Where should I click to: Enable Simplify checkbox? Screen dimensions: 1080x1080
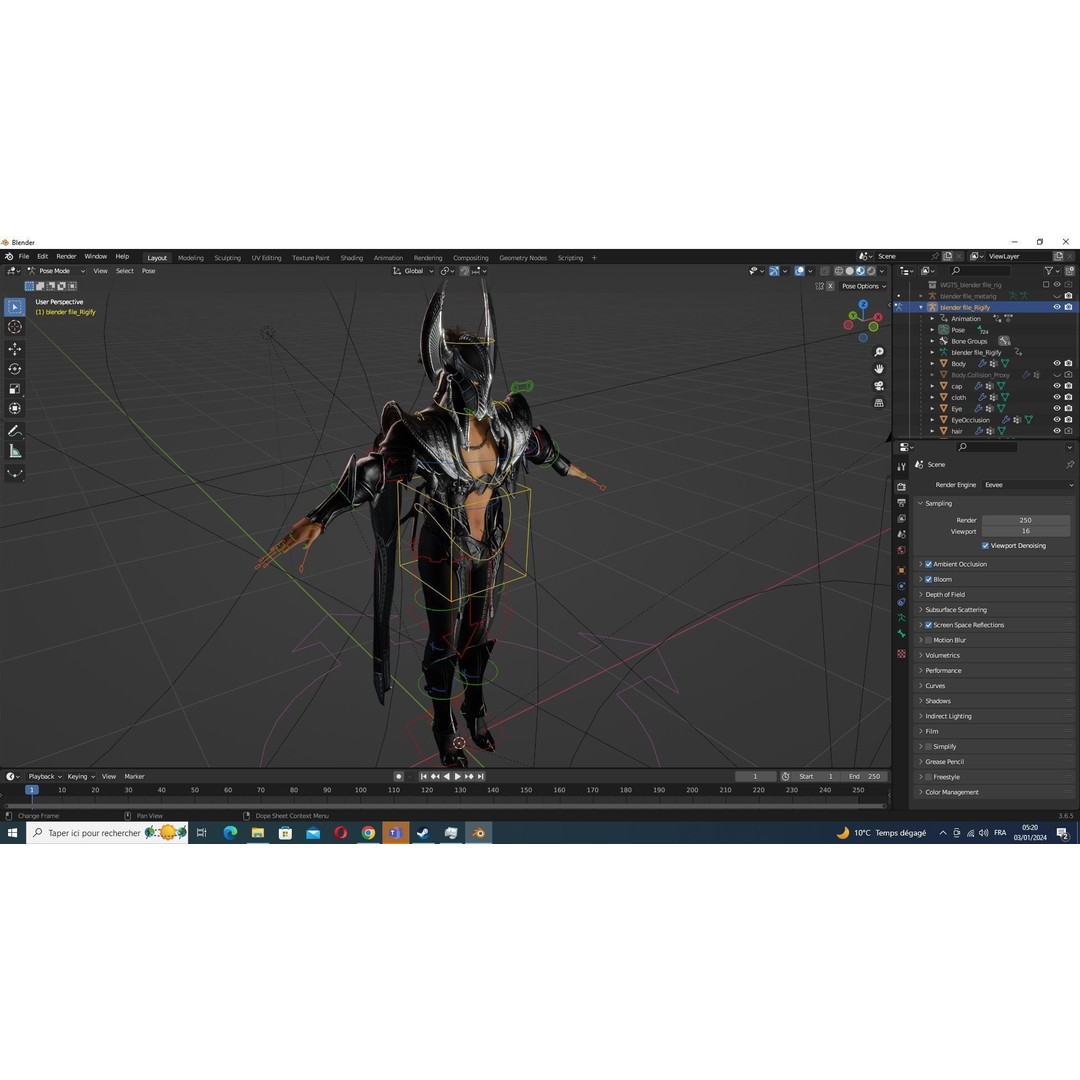coord(928,747)
